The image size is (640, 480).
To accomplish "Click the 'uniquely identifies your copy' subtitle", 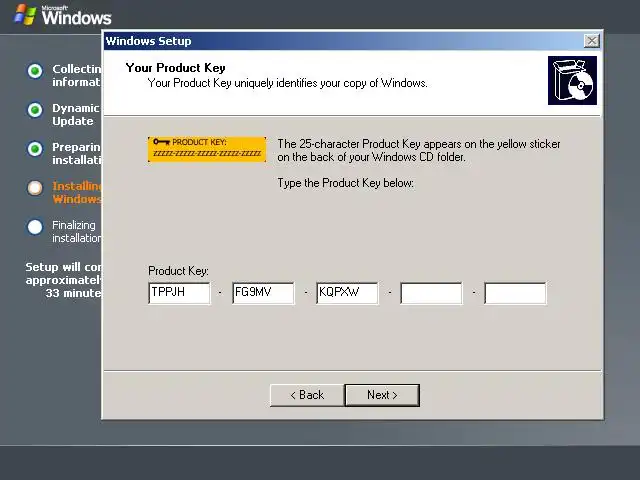I will [287, 83].
